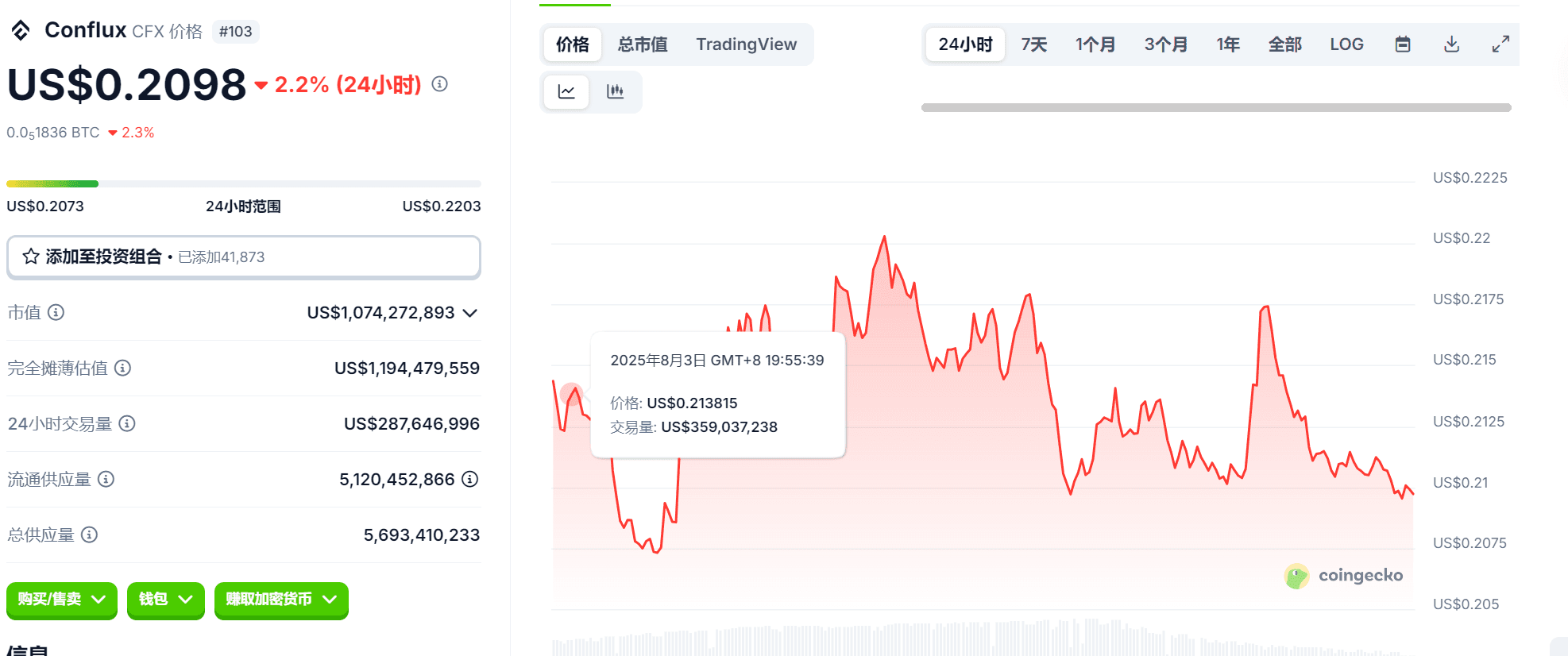This screenshot has width=1568, height=656.
Task: Expand chart to fullscreen
Action: 1500,44
